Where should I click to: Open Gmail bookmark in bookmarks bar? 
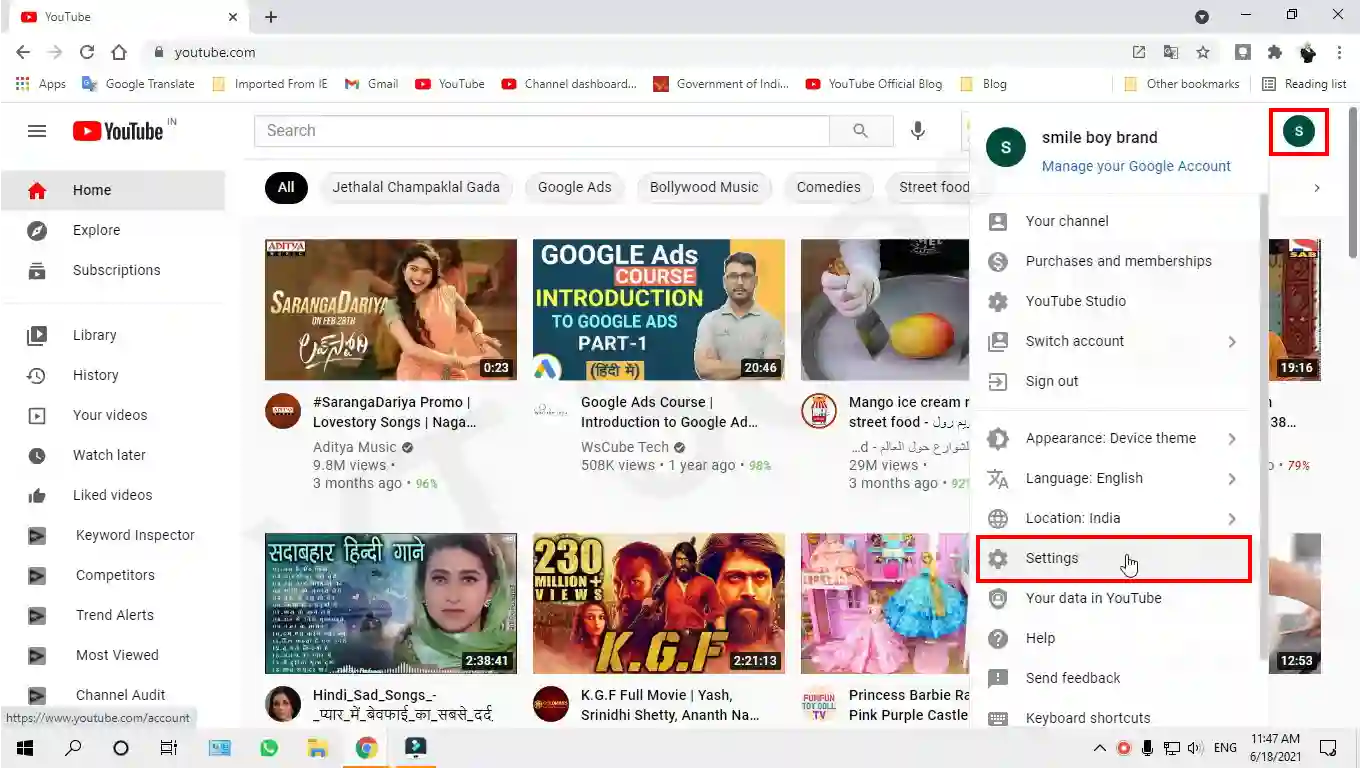click(x=371, y=84)
